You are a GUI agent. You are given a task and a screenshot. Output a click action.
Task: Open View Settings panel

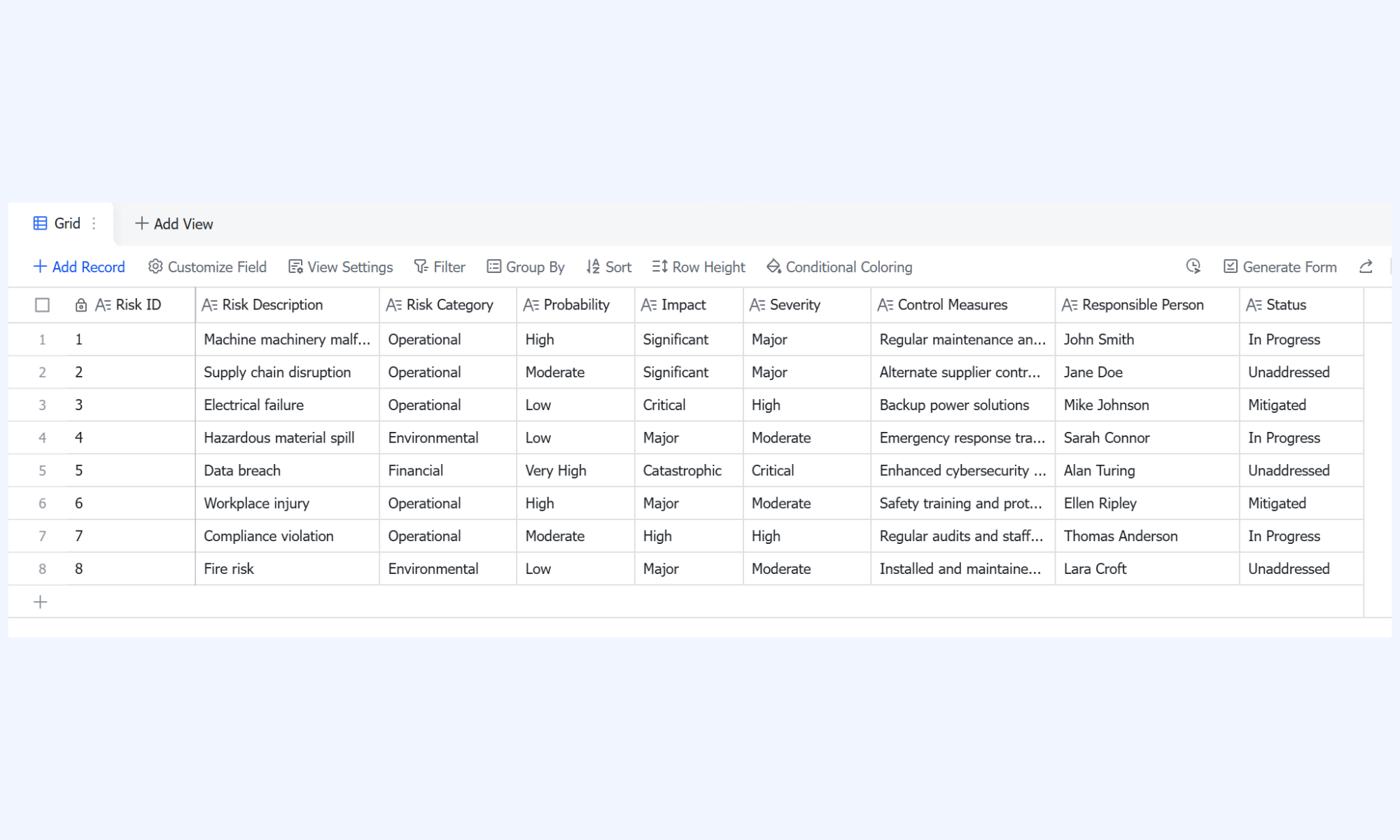341,267
